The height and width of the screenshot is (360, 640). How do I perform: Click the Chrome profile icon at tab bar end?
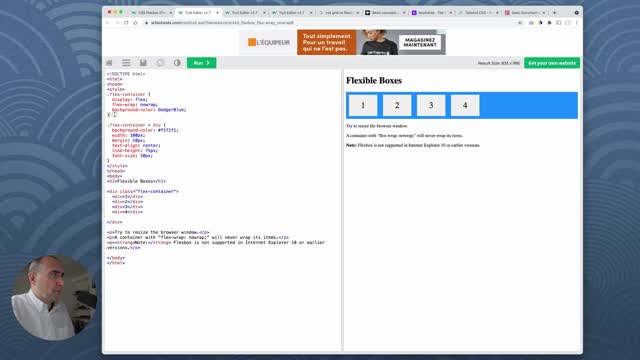pyautogui.click(x=576, y=13)
